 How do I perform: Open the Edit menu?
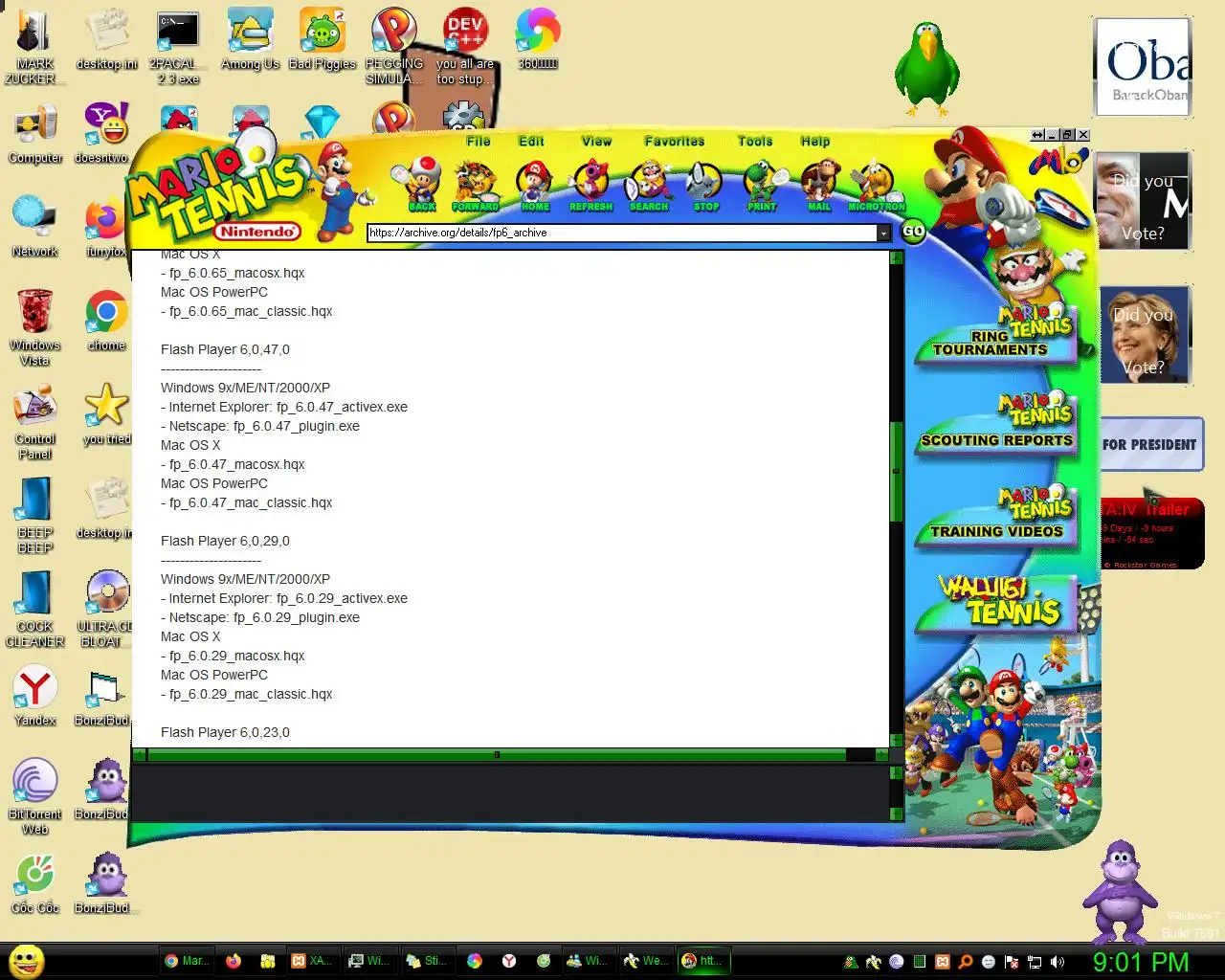(531, 141)
